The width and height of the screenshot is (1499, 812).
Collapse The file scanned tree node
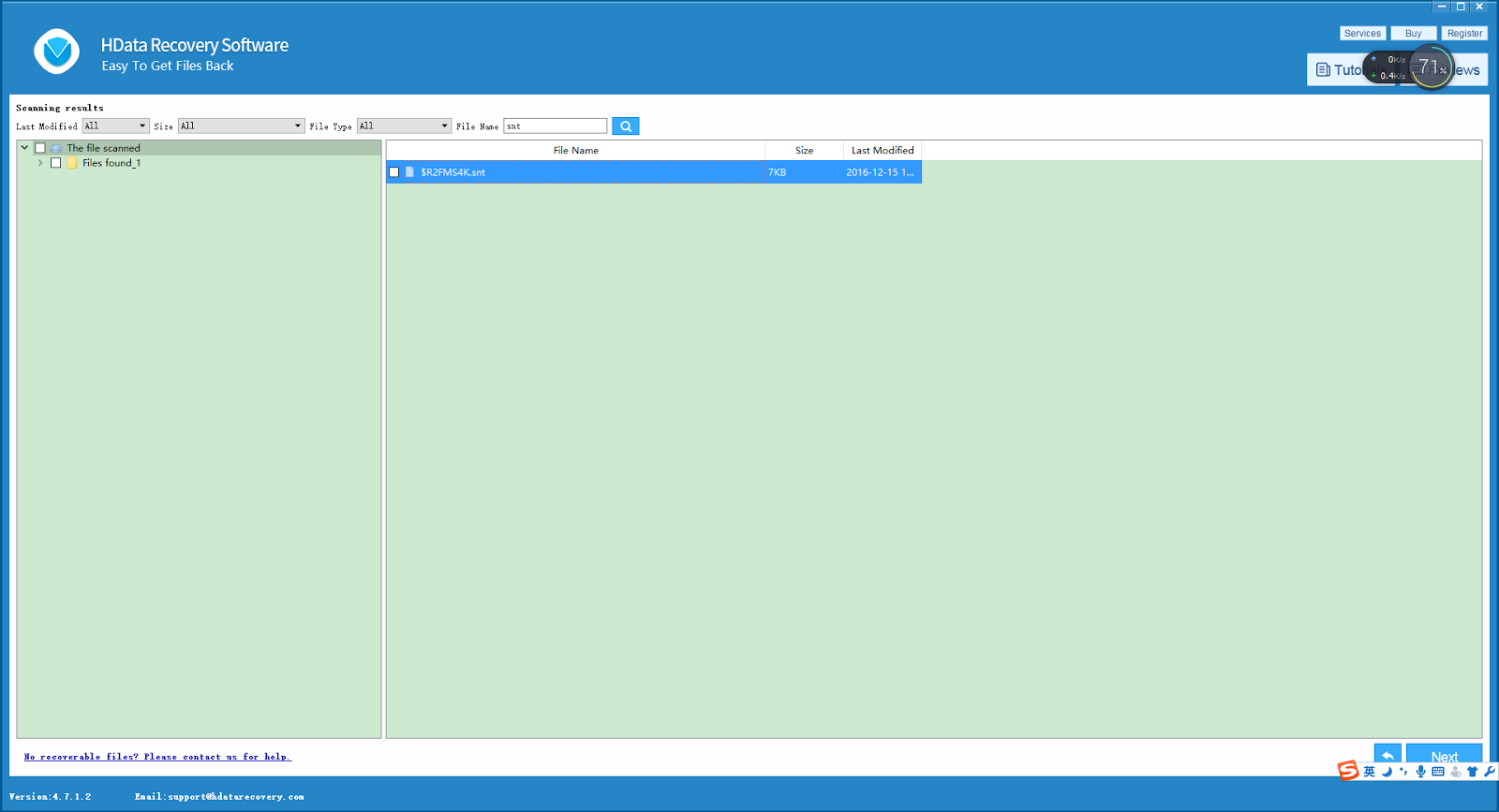pyautogui.click(x=24, y=148)
